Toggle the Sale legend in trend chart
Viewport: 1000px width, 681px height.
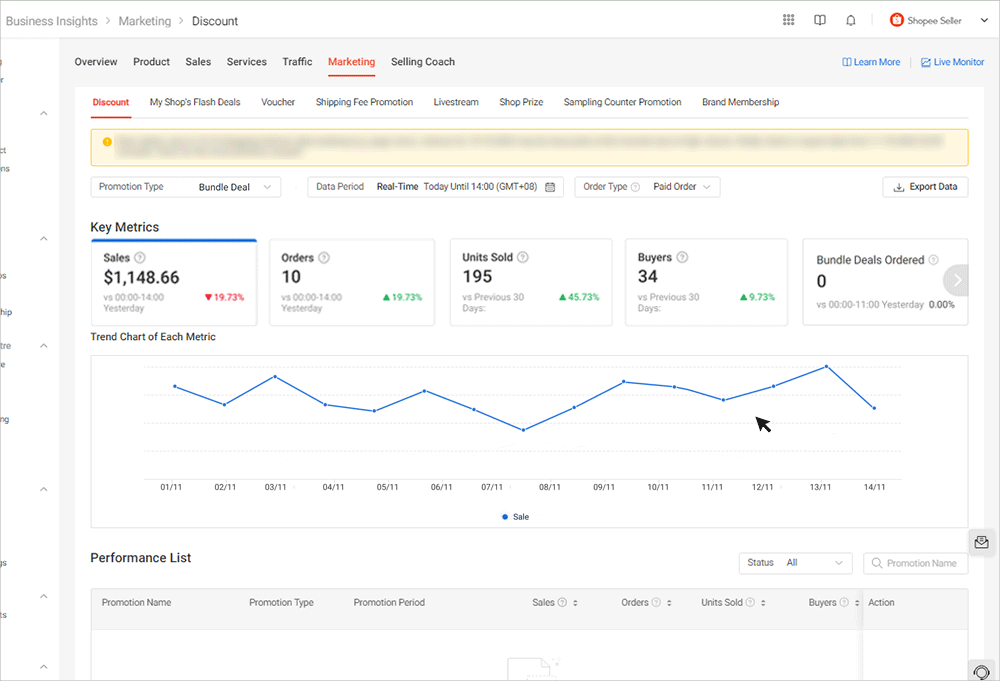[515, 517]
